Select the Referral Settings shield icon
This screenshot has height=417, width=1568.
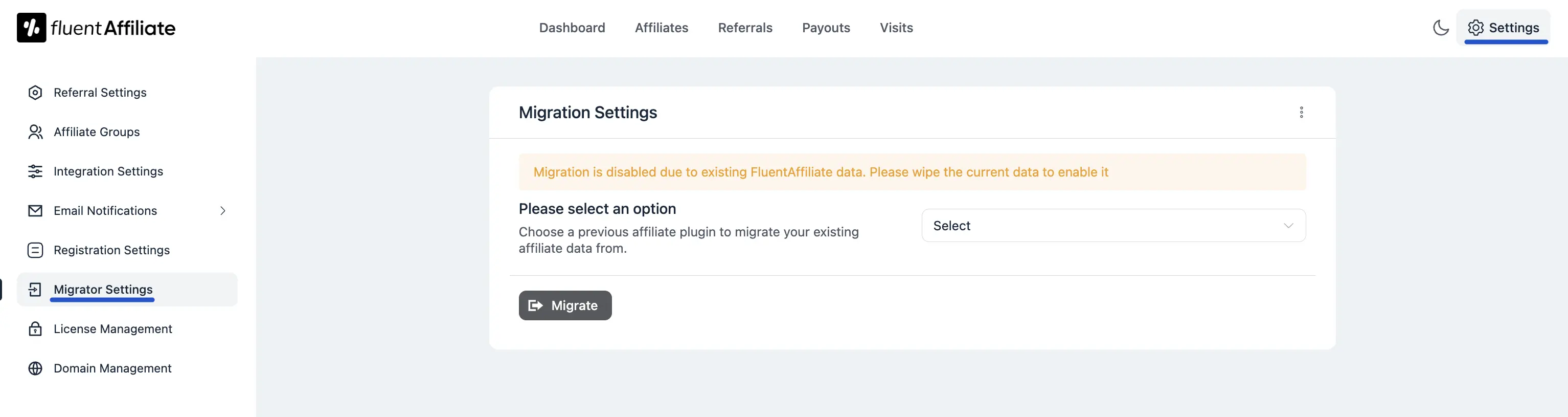coord(35,92)
